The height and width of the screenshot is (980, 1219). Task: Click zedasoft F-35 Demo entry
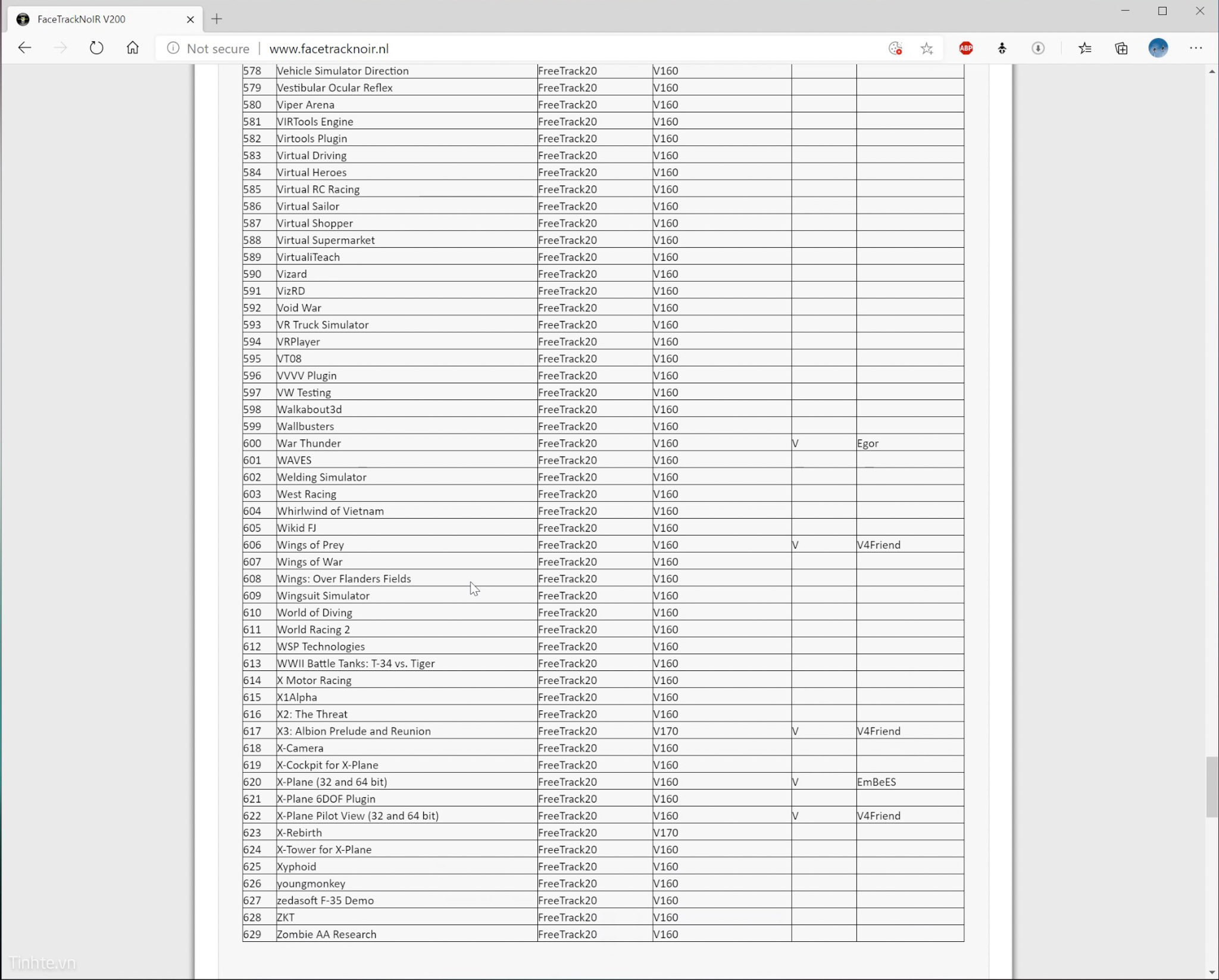click(326, 901)
